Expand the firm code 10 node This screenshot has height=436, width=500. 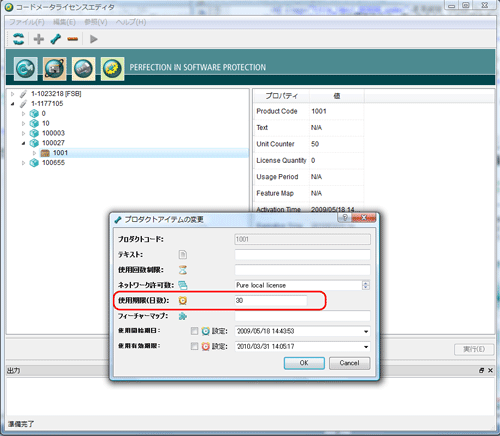click(x=23, y=123)
